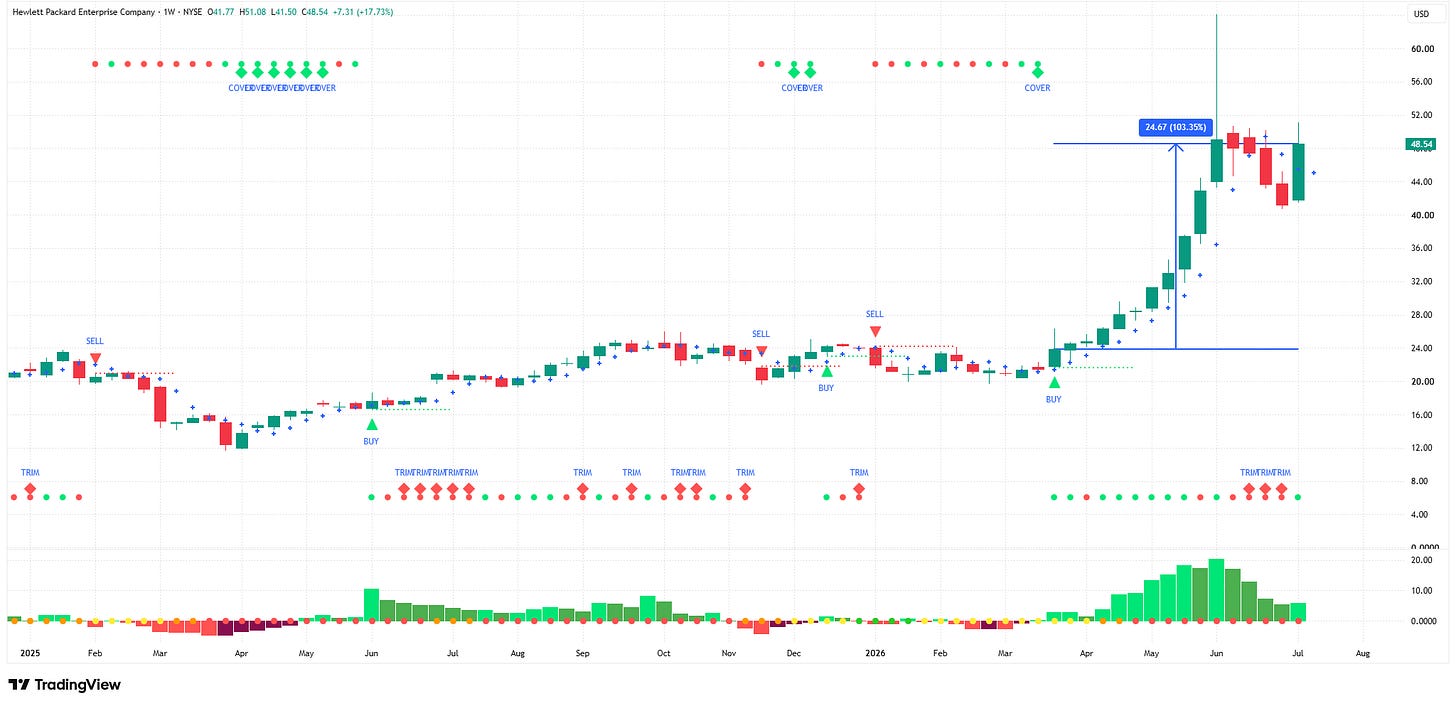Screen dimensions: 1456x706
Task: Click the 16.00 price axis label
Action: 1424,415
